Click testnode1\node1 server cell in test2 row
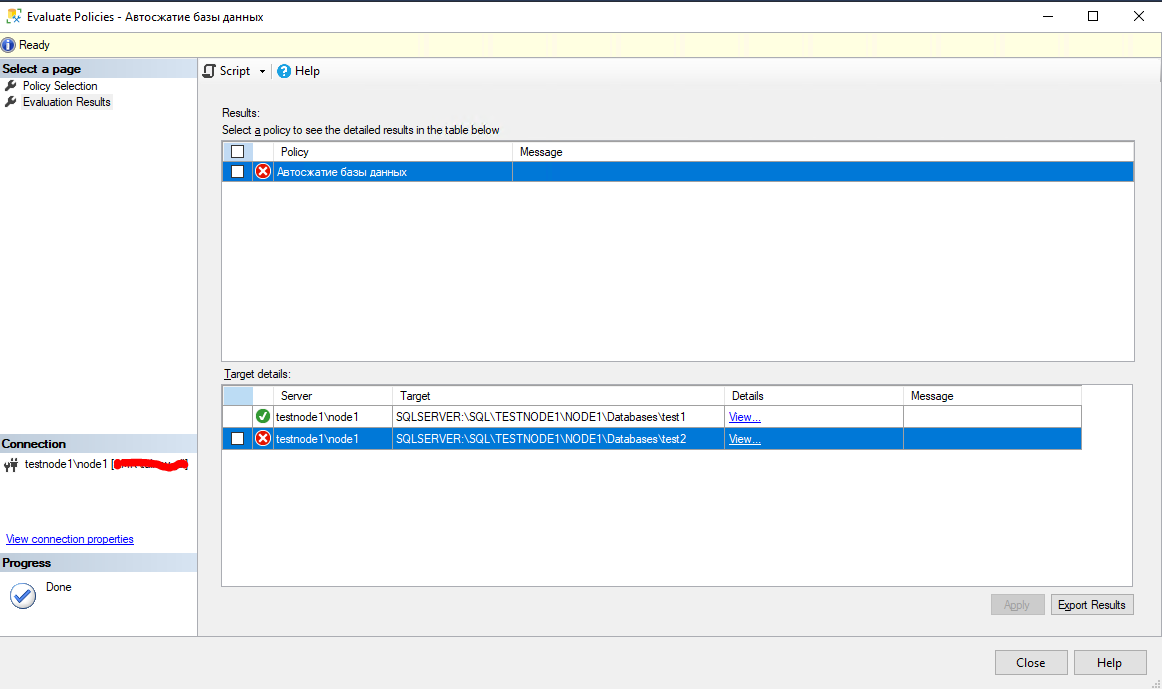The width and height of the screenshot is (1162, 689). coord(333,439)
